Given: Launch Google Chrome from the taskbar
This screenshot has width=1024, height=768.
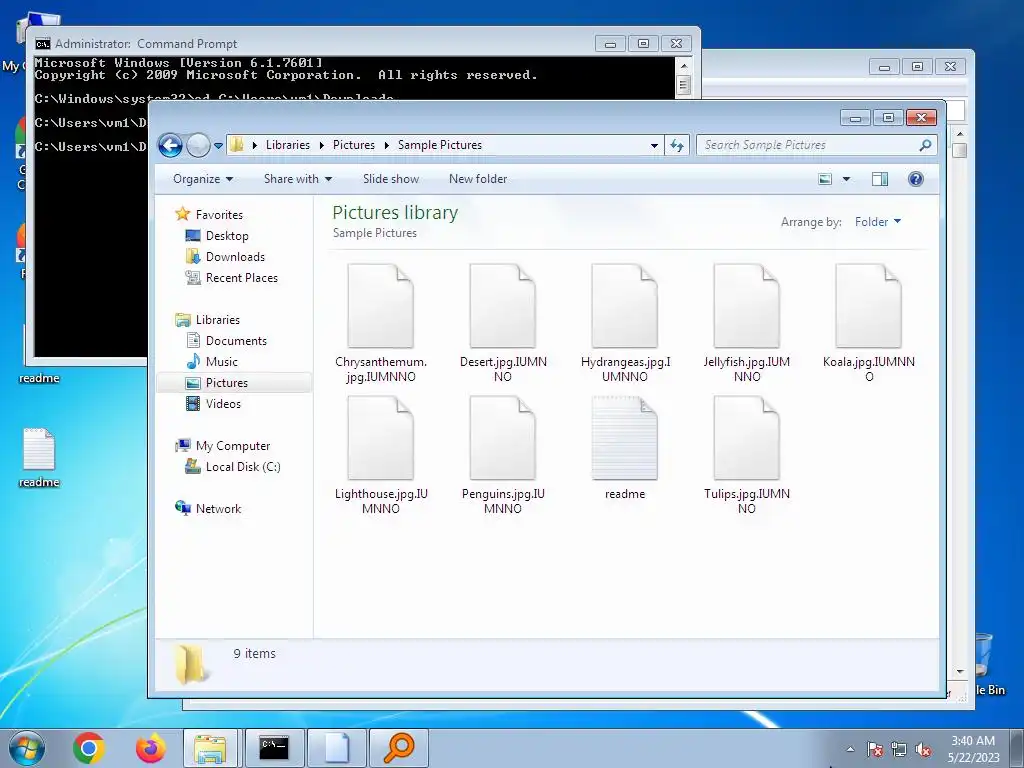Looking at the screenshot, I should [89, 748].
